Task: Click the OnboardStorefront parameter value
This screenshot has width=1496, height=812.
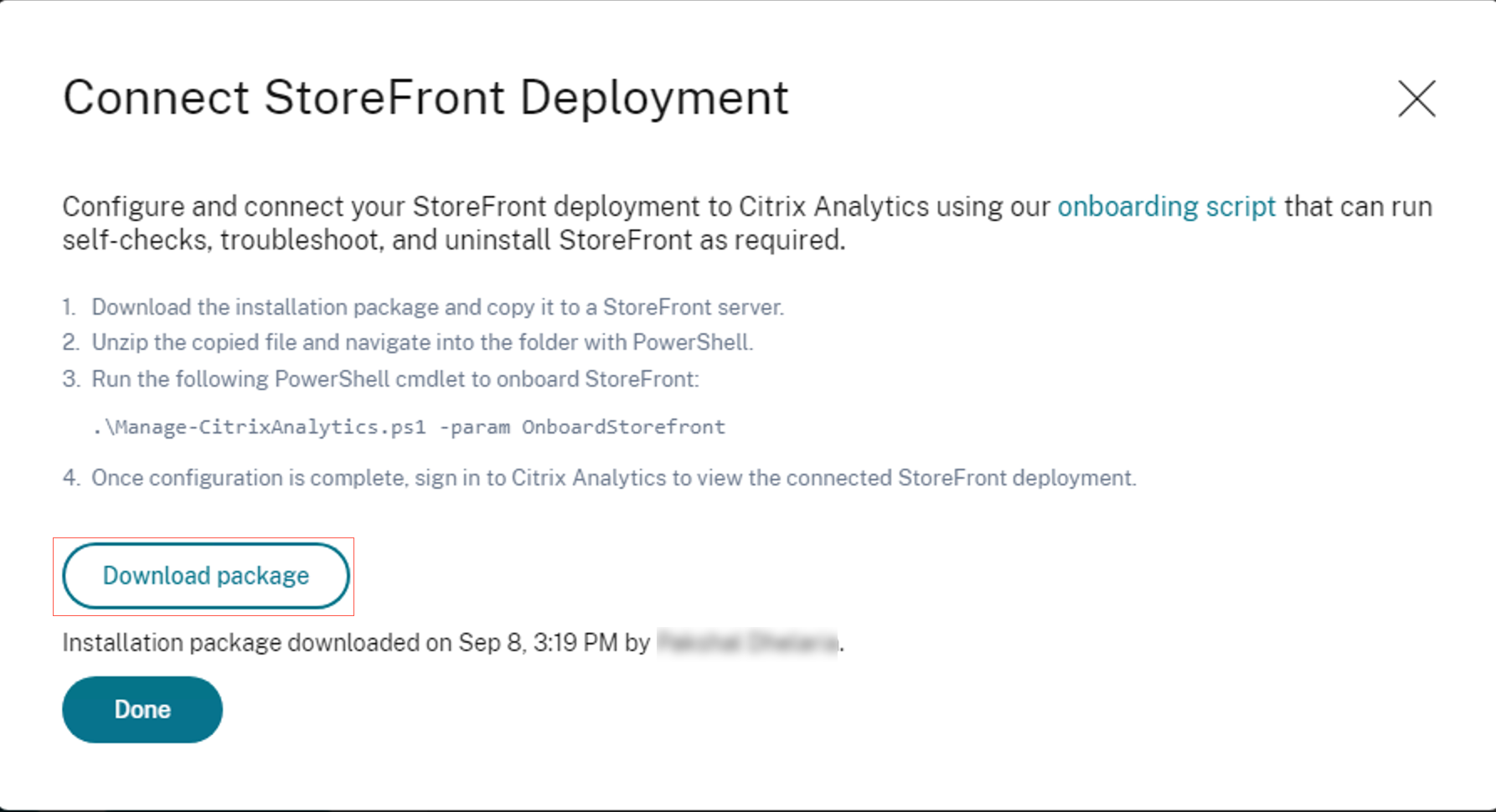Action: coord(623,428)
